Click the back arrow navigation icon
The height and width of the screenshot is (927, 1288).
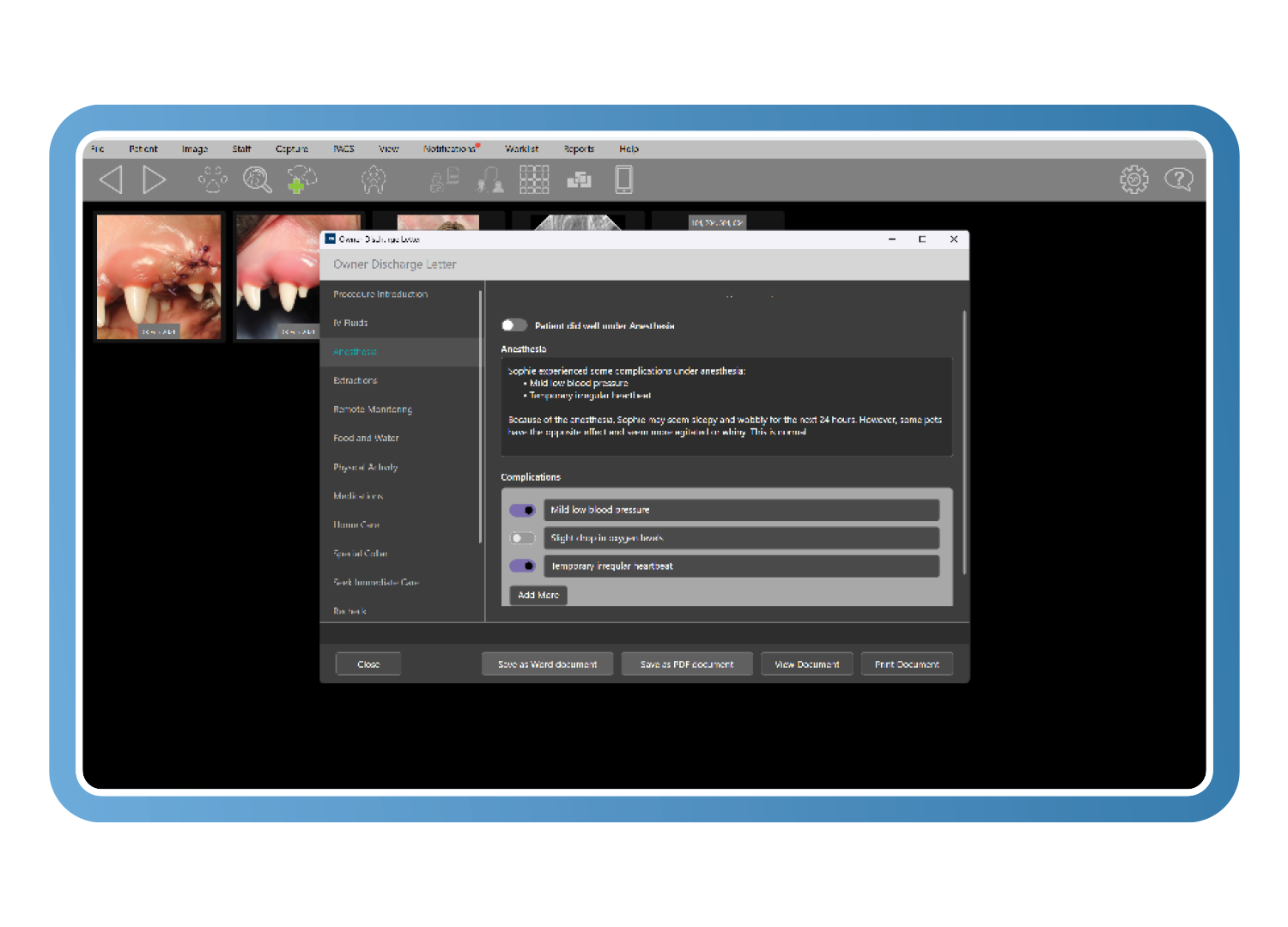112,180
